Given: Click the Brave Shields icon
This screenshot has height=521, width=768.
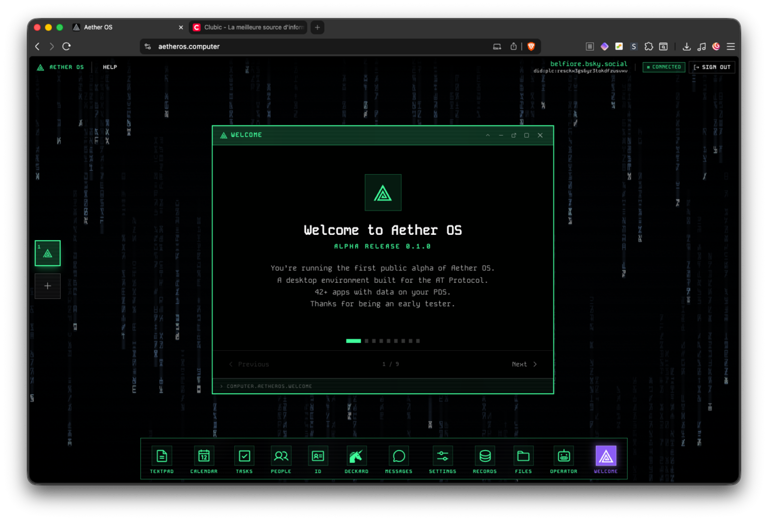Looking at the screenshot, I should pos(531,47).
